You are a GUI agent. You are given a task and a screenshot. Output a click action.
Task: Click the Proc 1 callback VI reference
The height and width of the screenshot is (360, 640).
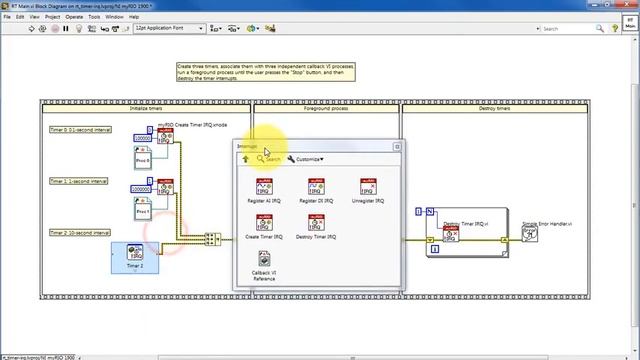click(x=142, y=209)
